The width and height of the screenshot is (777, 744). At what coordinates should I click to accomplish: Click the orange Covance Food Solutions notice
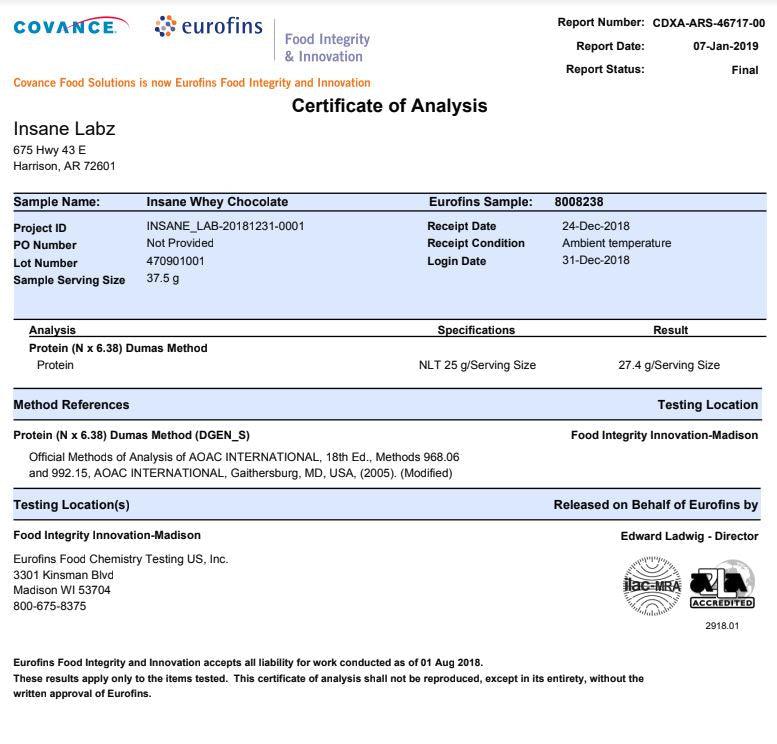[x=191, y=83]
